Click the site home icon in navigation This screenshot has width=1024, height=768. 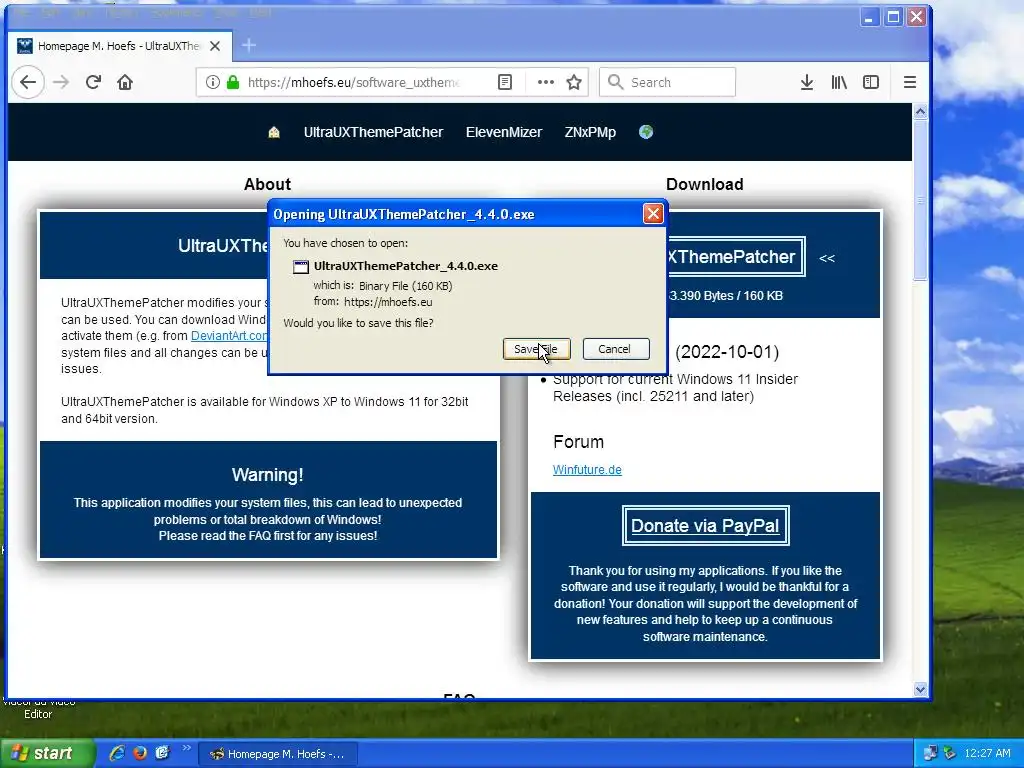274,133
